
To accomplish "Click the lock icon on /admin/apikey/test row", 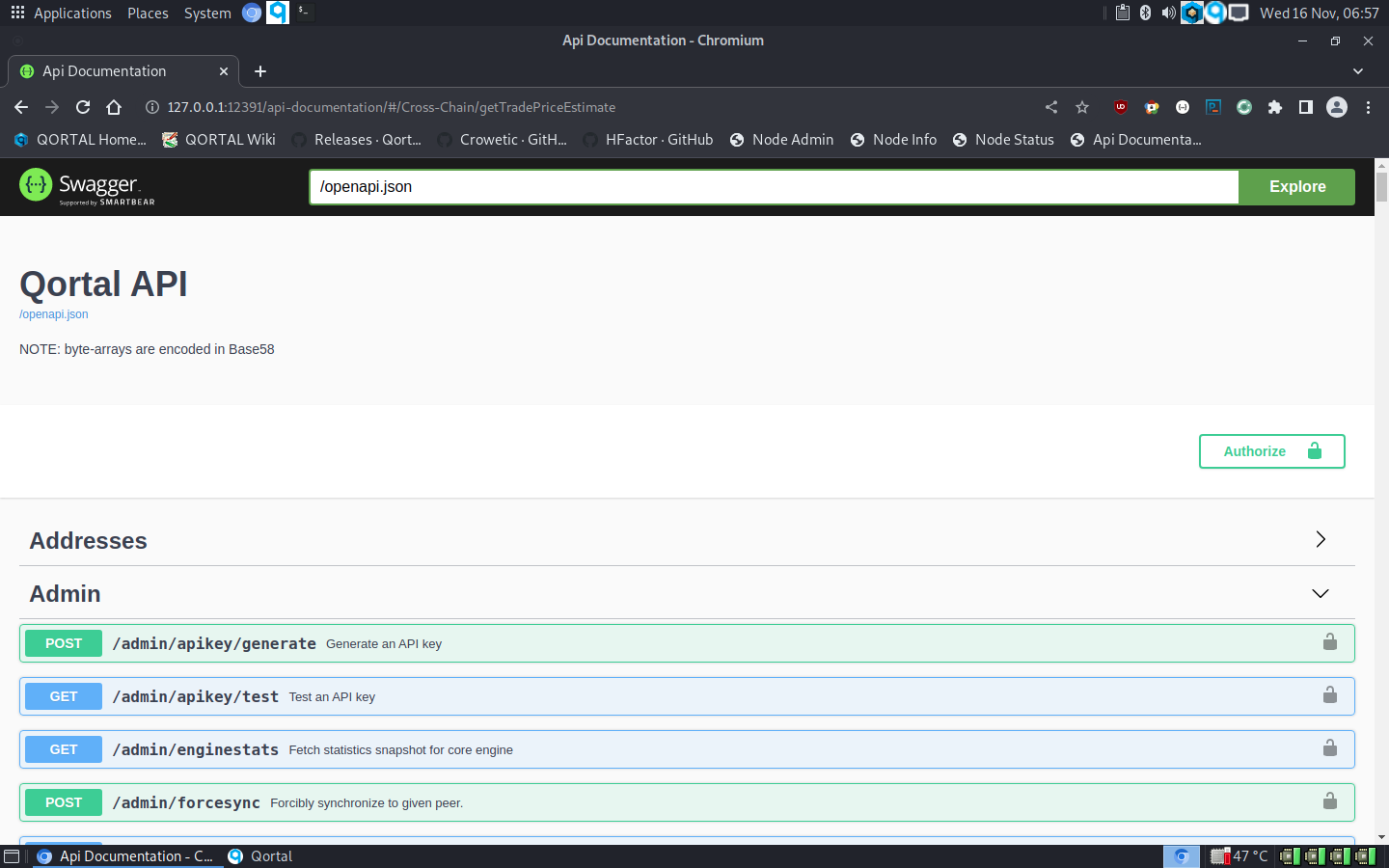I will (1329, 695).
